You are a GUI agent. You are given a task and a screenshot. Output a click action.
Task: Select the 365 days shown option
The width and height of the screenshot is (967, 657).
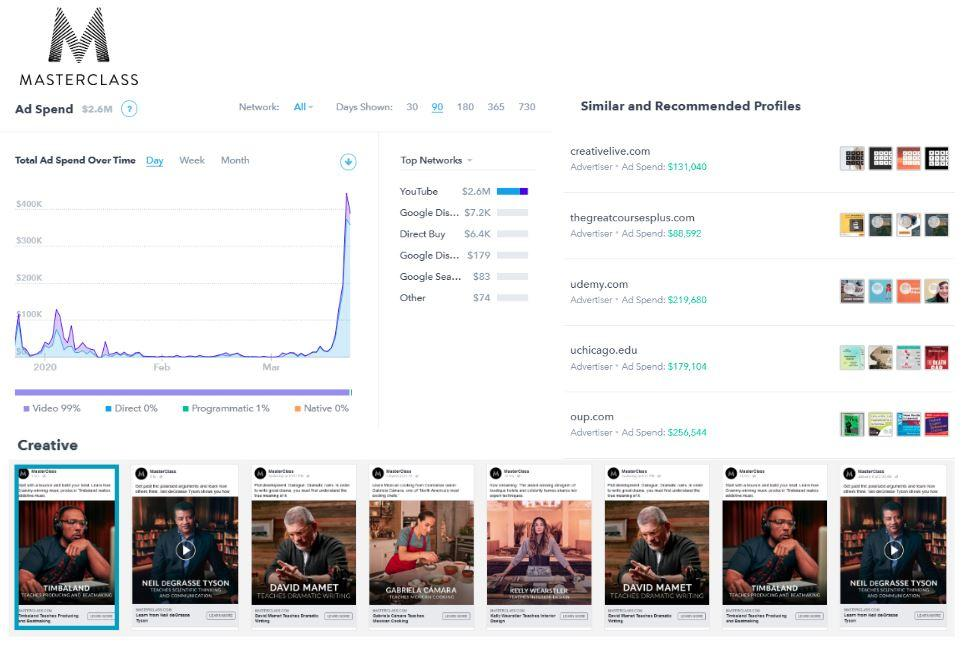[x=496, y=107]
